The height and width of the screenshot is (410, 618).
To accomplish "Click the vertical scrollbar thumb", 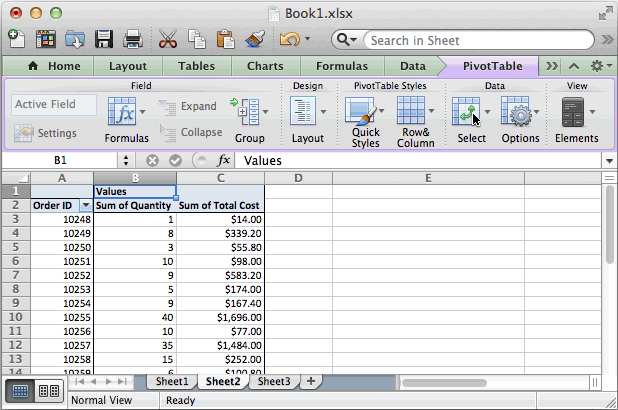I will [610, 224].
